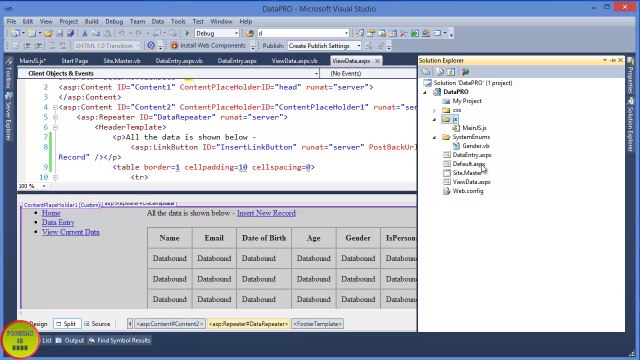Click the Refresh icon in Solution Explorer
Image resolution: width=640 pixels, height=360 pixels.
coord(451,72)
